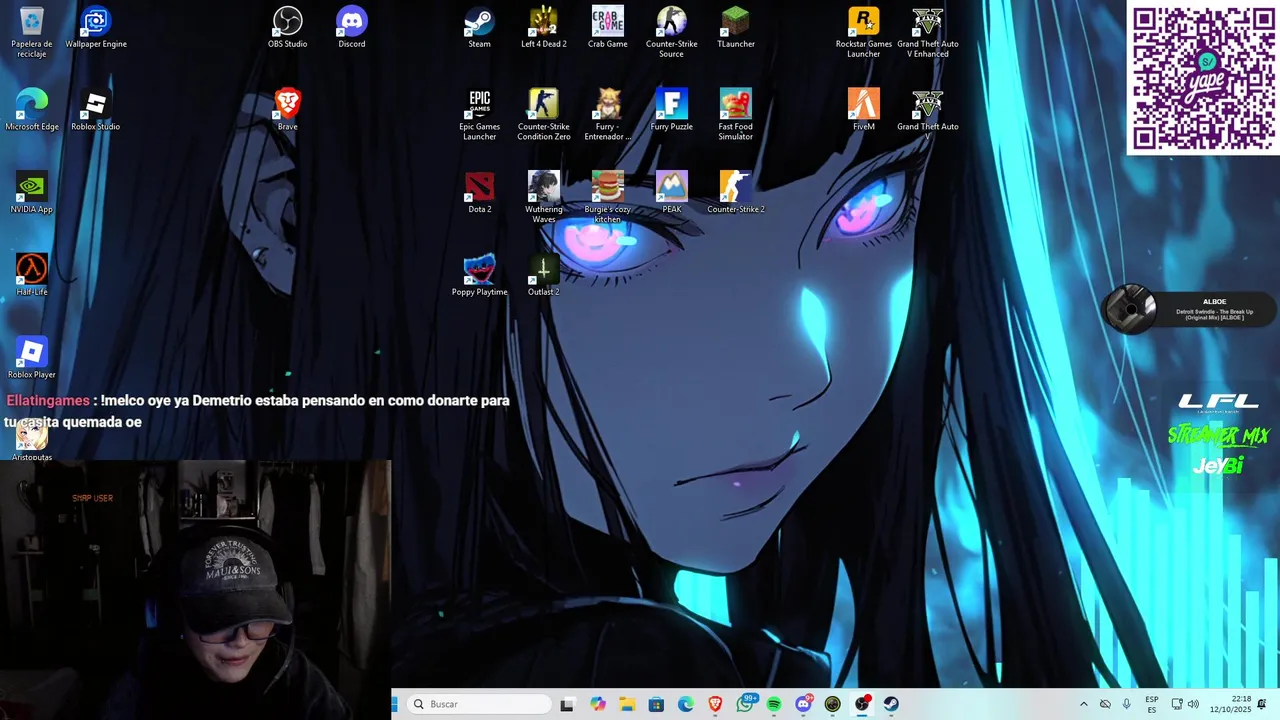
Task: Open the volume control in system tray
Action: [x=1193, y=704]
